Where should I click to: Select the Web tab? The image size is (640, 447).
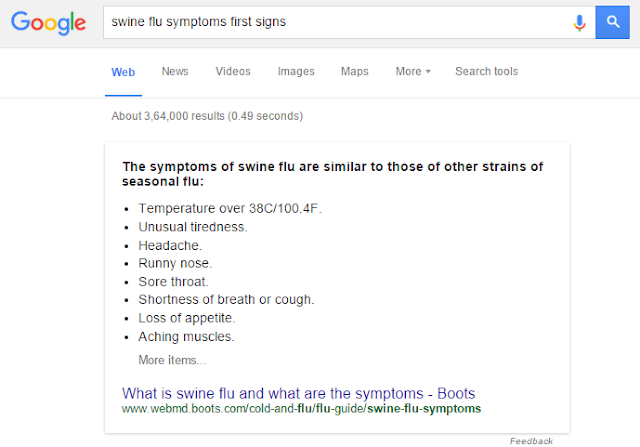click(x=123, y=72)
